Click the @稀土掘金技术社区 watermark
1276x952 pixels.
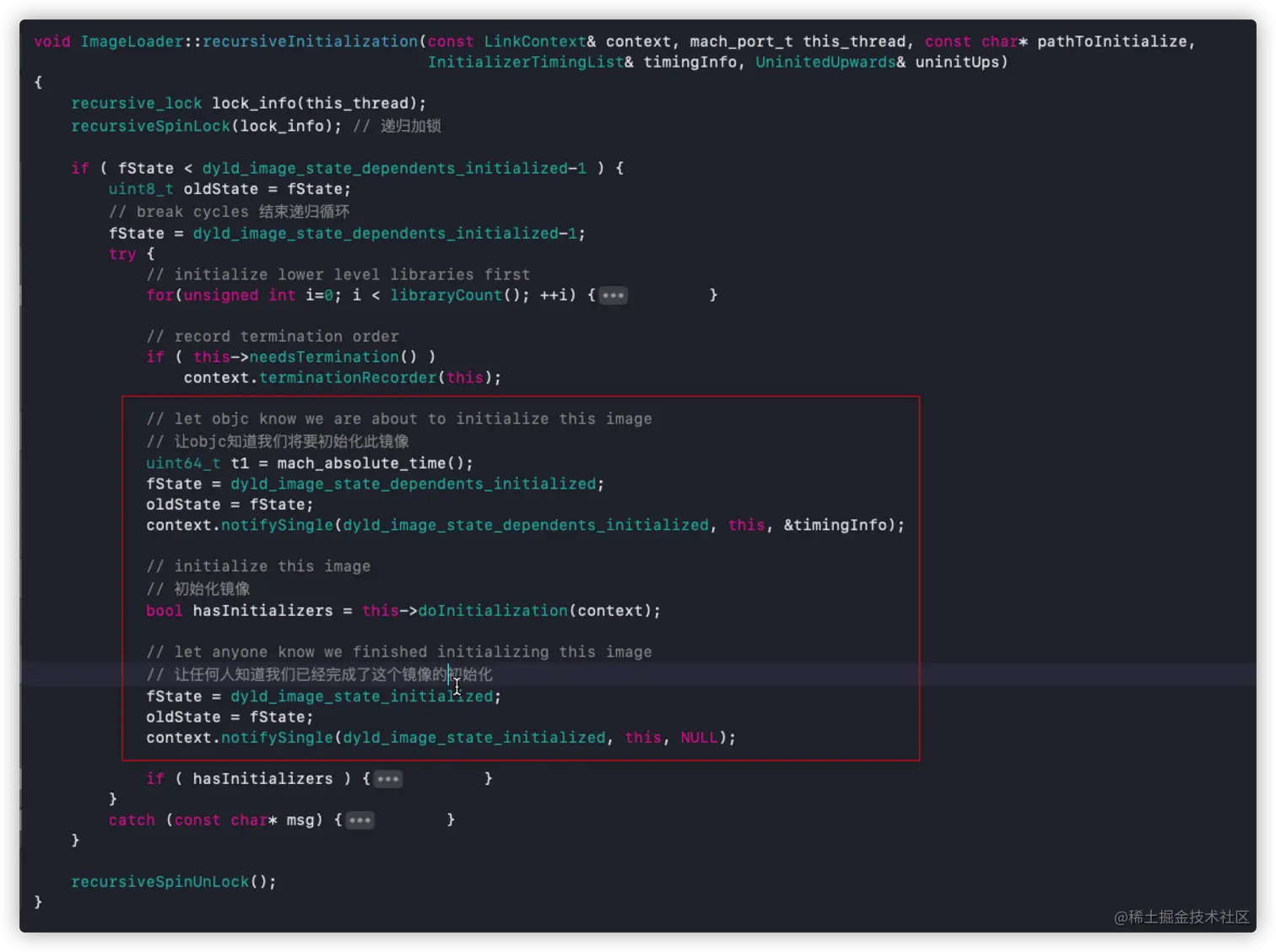(1180, 917)
